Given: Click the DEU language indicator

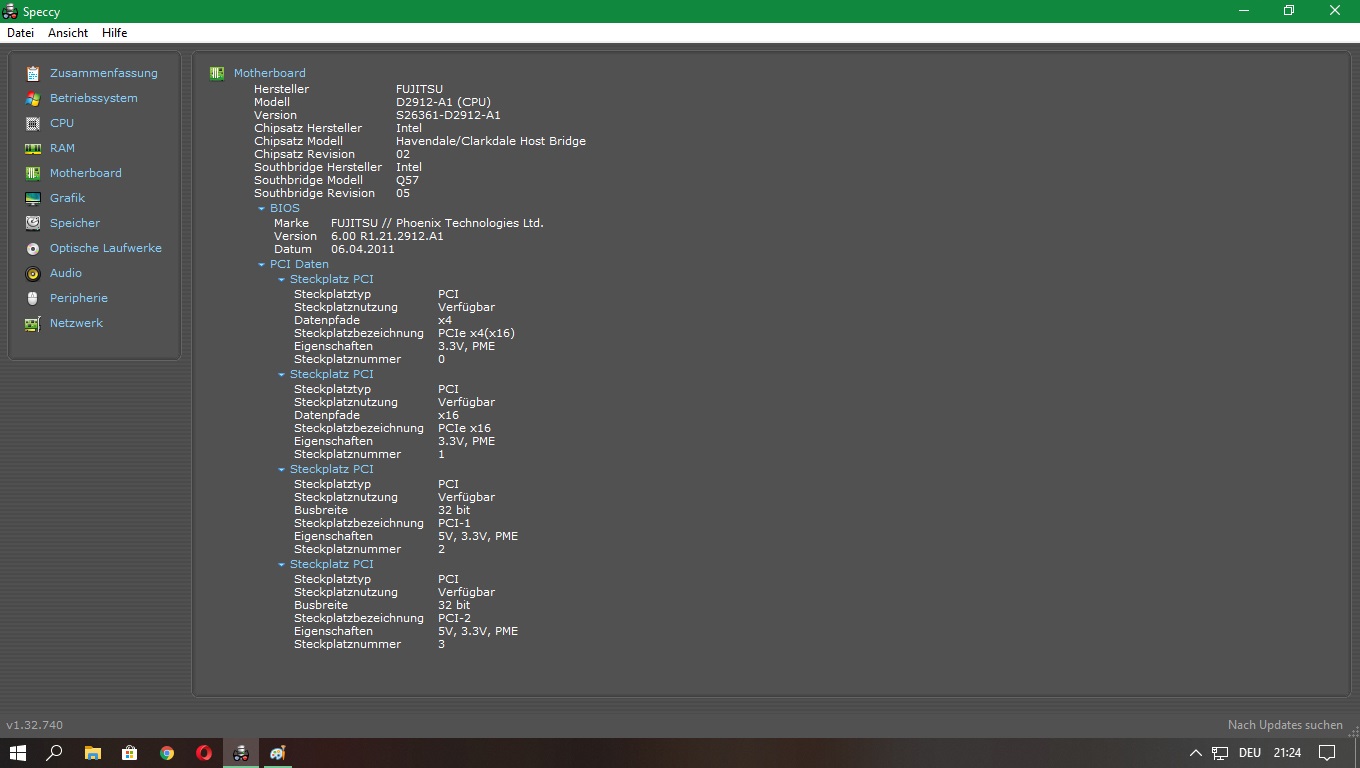Looking at the screenshot, I should (1250, 753).
